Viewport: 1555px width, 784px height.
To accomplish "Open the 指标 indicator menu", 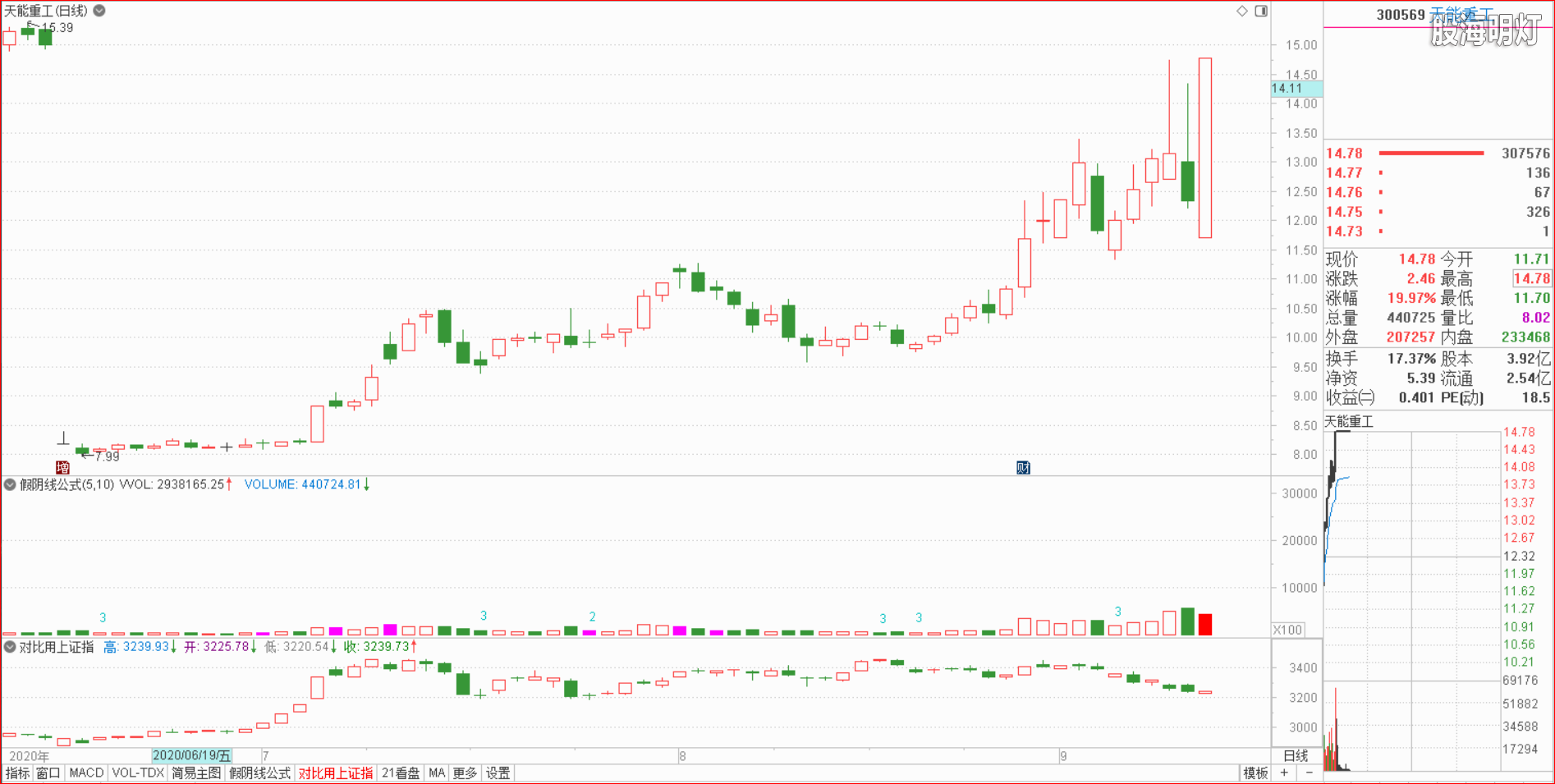I will 17,773.
